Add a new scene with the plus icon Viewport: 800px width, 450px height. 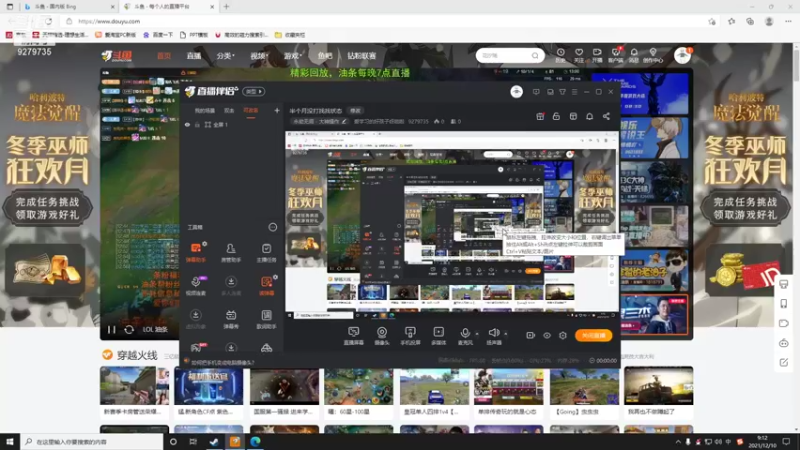[277, 110]
